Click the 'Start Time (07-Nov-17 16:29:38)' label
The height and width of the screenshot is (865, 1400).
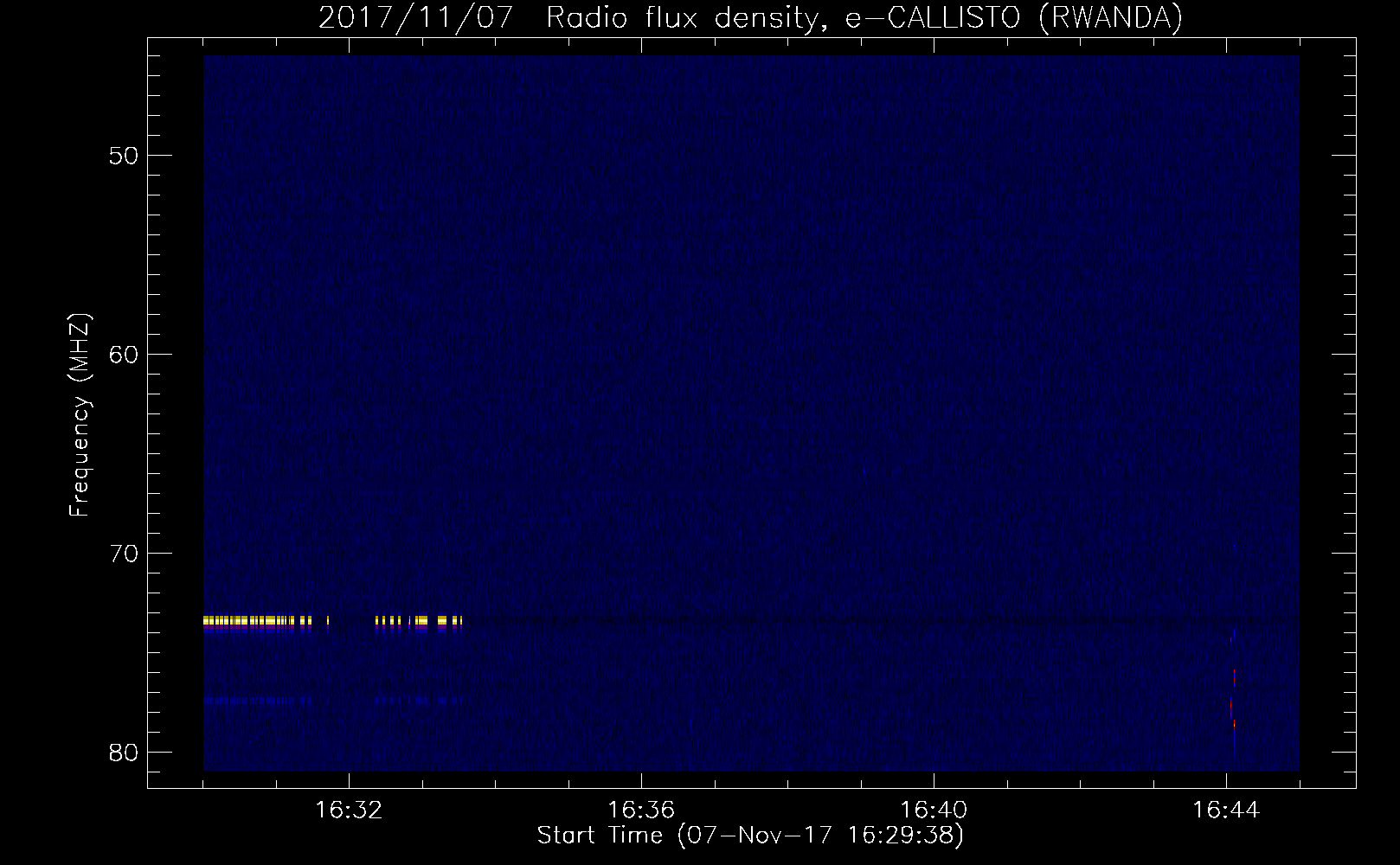click(x=750, y=836)
